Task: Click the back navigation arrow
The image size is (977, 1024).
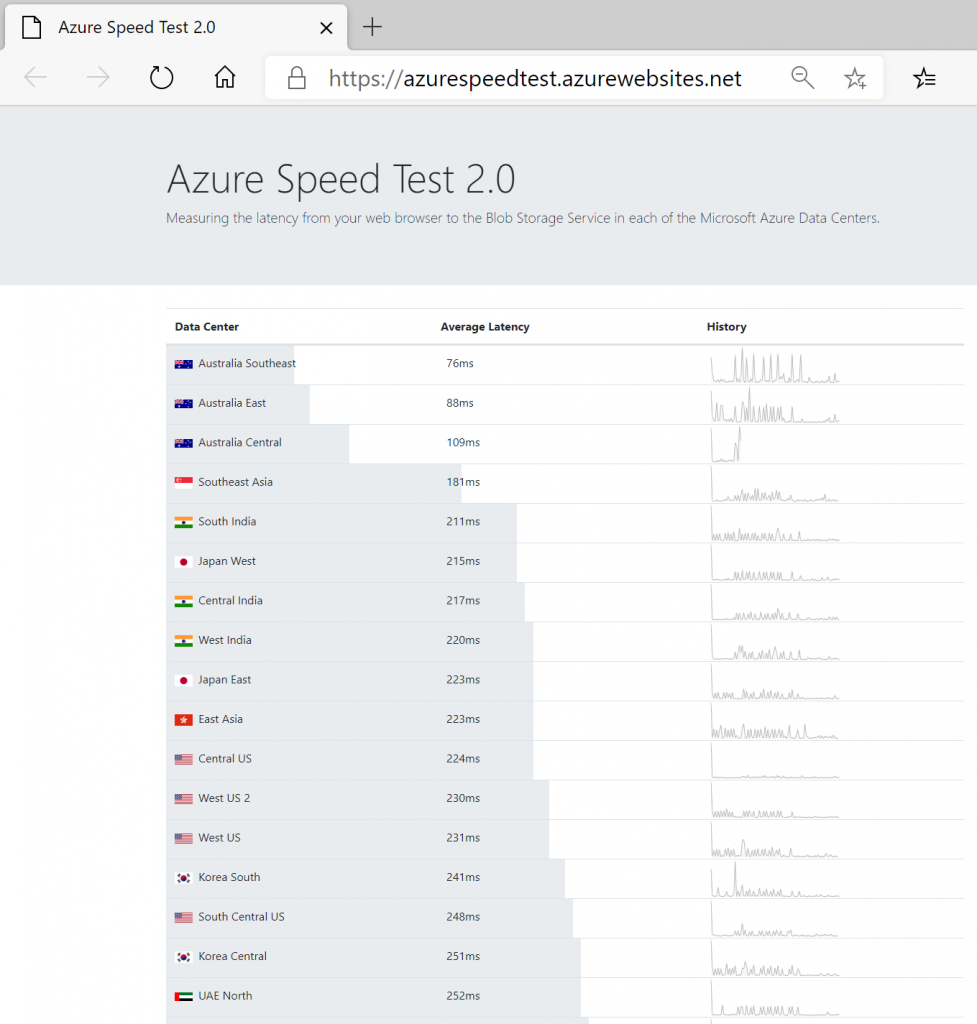Action: (x=36, y=78)
